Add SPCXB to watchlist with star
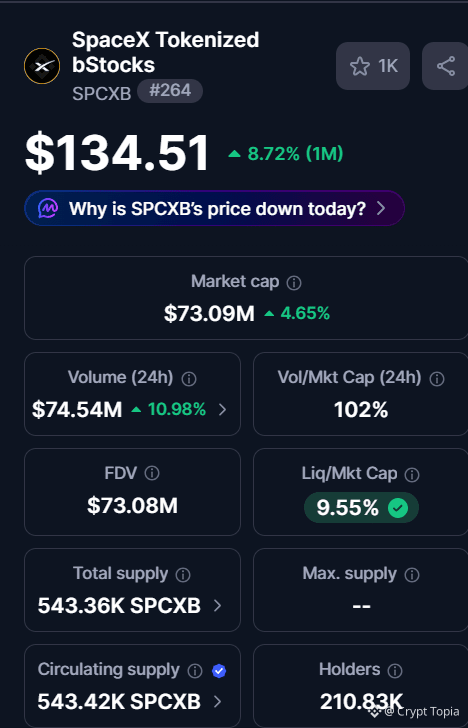The height and width of the screenshot is (728, 468). coord(373,66)
